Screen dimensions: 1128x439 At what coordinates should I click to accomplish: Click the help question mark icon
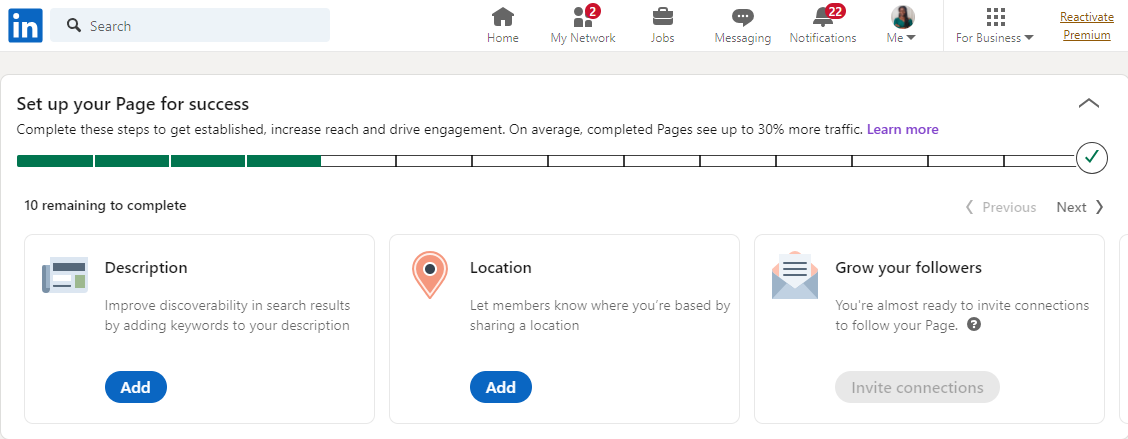tap(974, 325)
